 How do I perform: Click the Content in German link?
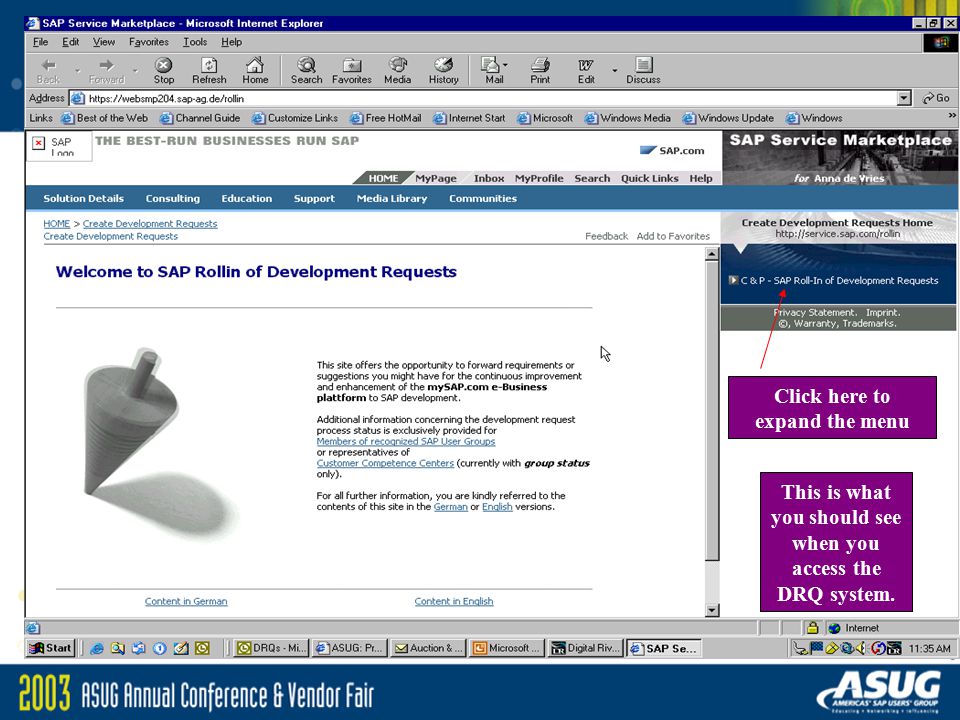[186, 601]
